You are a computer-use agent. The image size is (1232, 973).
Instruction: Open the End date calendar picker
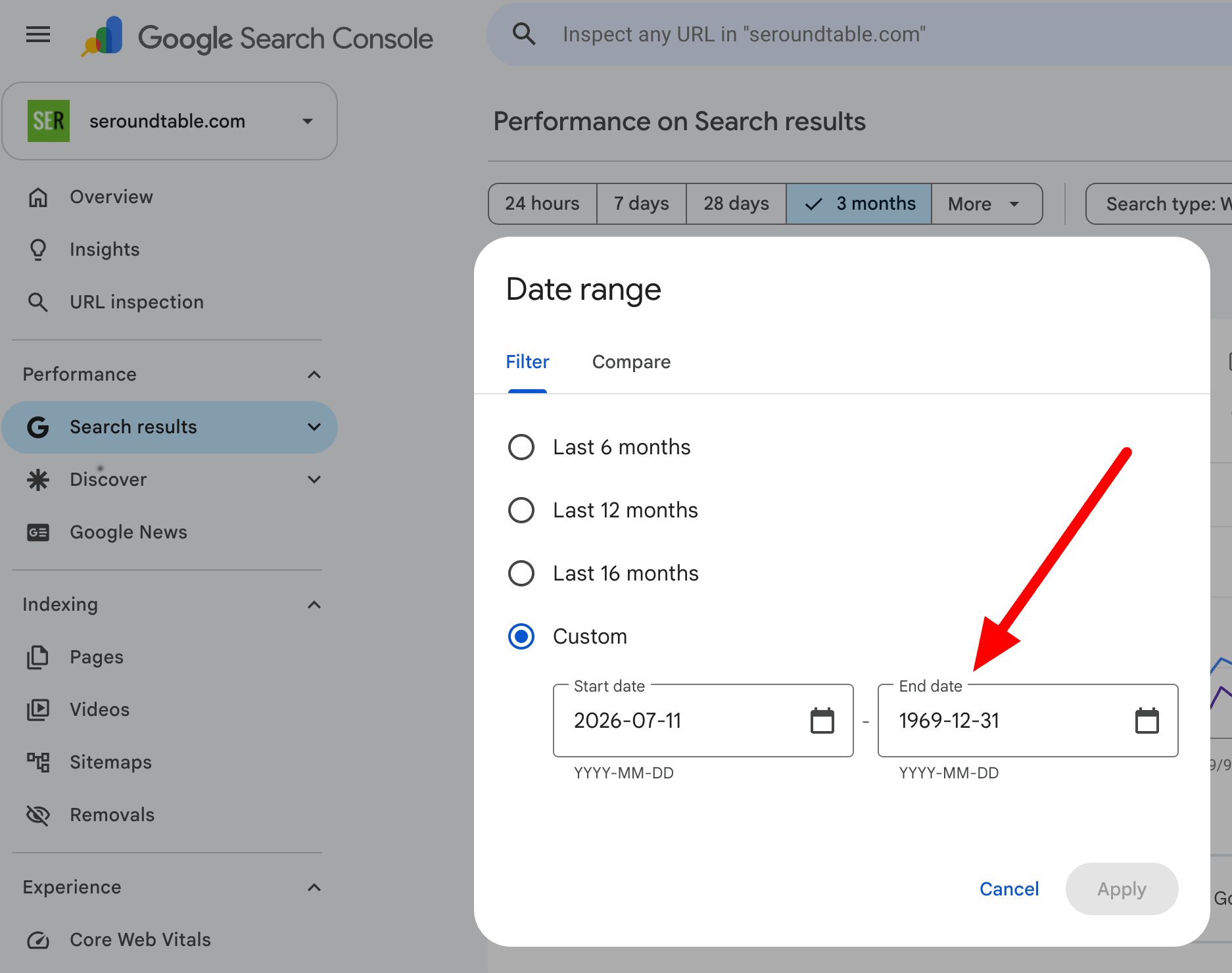tap(1147, 721)
